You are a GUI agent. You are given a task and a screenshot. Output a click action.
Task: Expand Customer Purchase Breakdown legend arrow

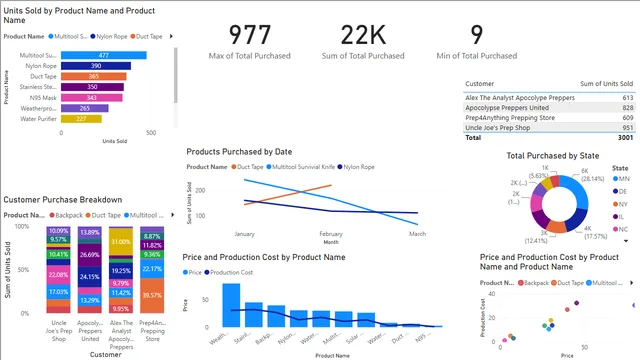(173, 215)
